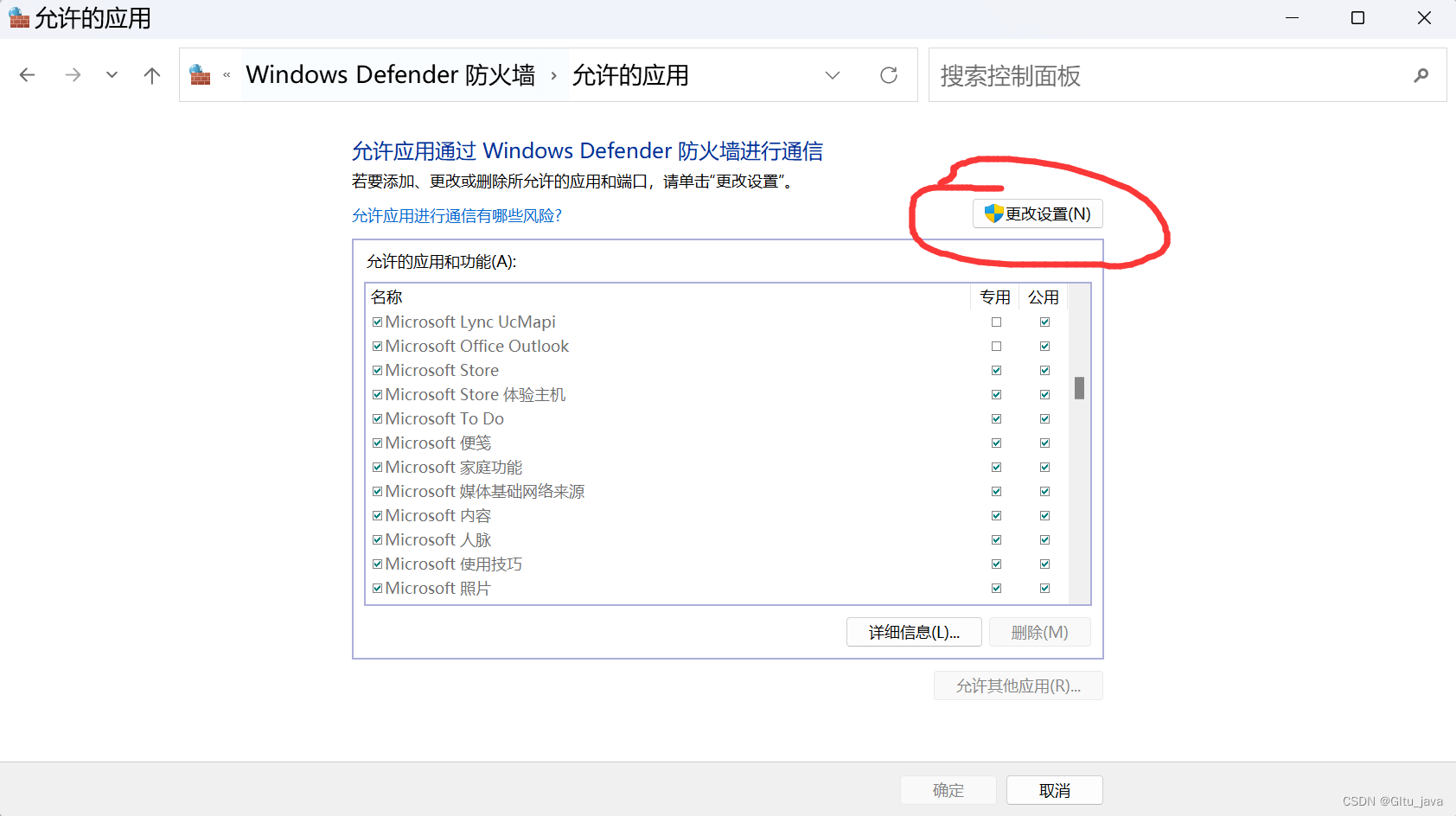The width and height of the screenshot is (1456, 816).
Task: Select Microsoft 使用技巧 list entry
Action: click(454, 564)
